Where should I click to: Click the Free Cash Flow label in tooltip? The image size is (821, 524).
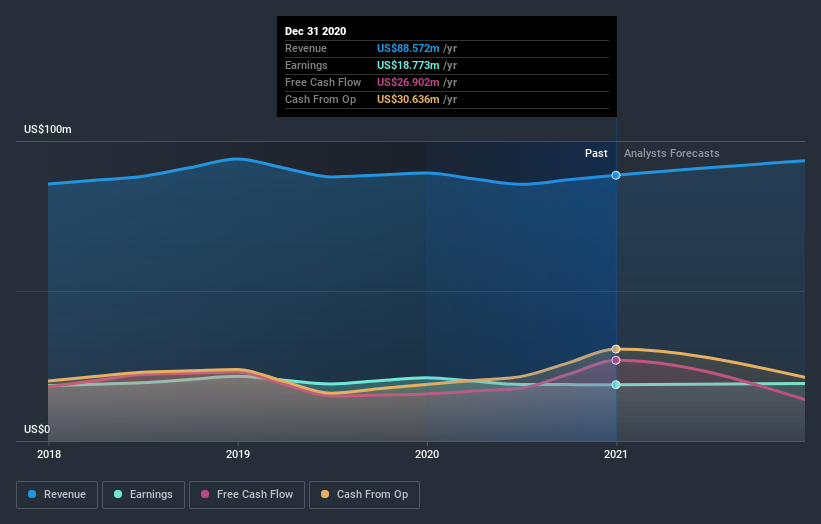point(323,82)
